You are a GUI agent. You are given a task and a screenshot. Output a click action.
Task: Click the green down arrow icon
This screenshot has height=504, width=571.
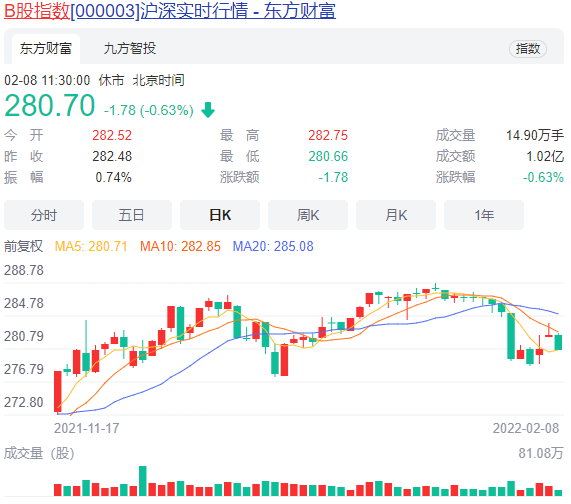click(208, 110)
